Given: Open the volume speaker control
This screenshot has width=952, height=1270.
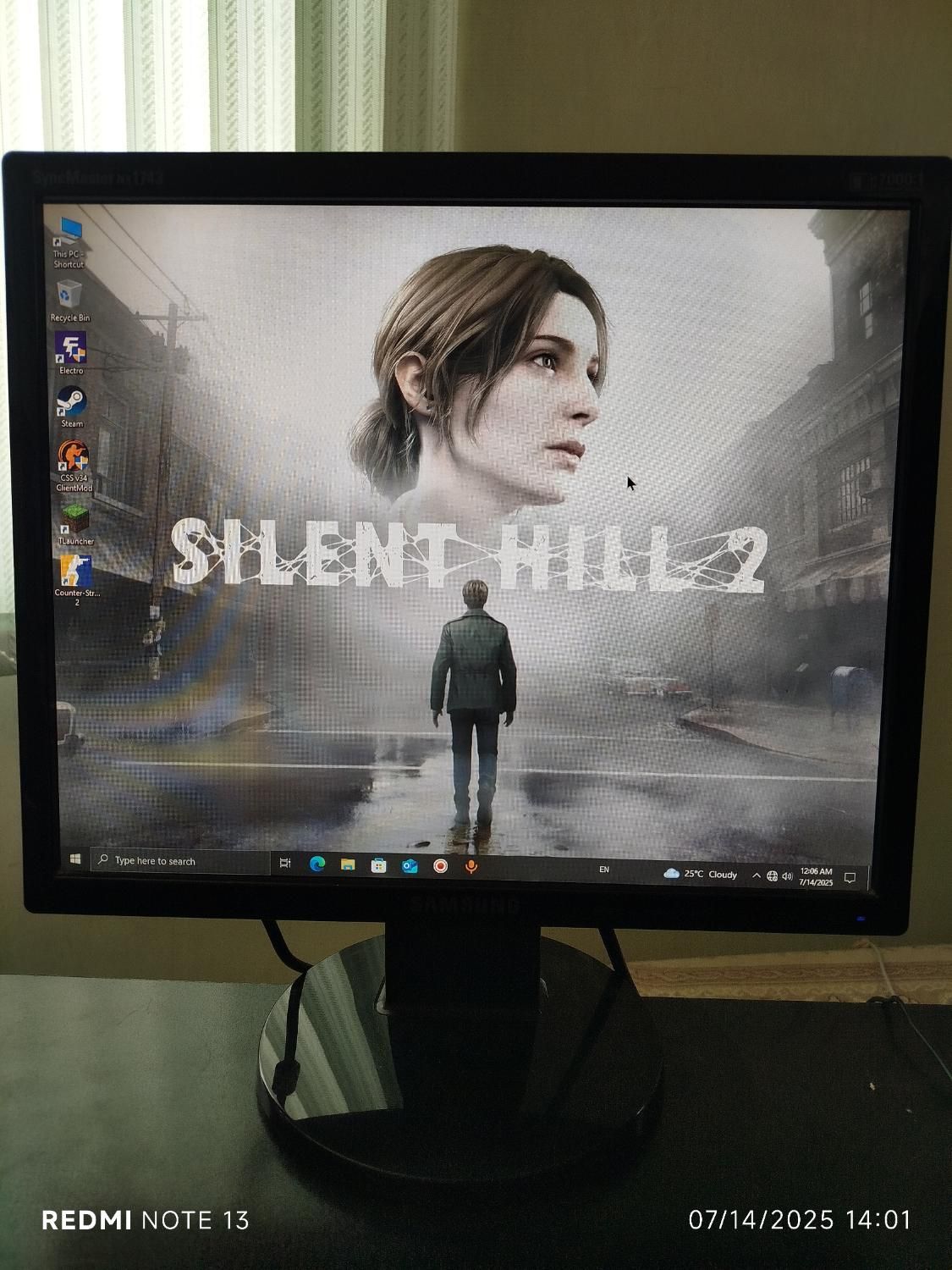Looking at the screenshot, I should tap(787, 876).
